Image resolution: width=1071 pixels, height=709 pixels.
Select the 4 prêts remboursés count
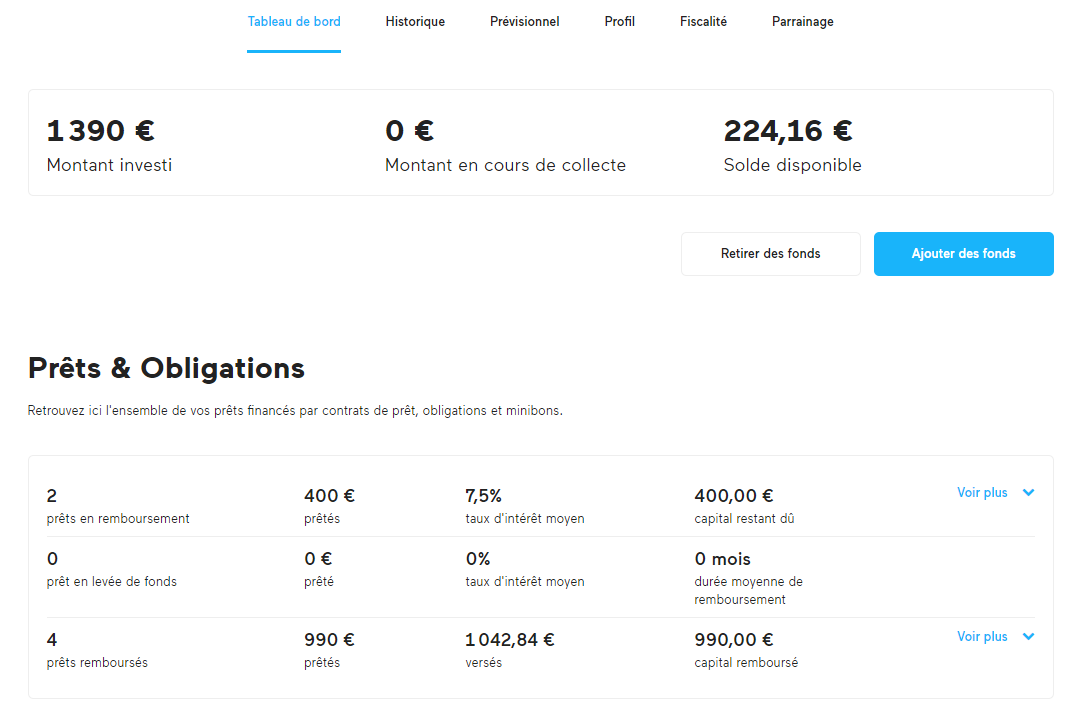click(52, 640)
